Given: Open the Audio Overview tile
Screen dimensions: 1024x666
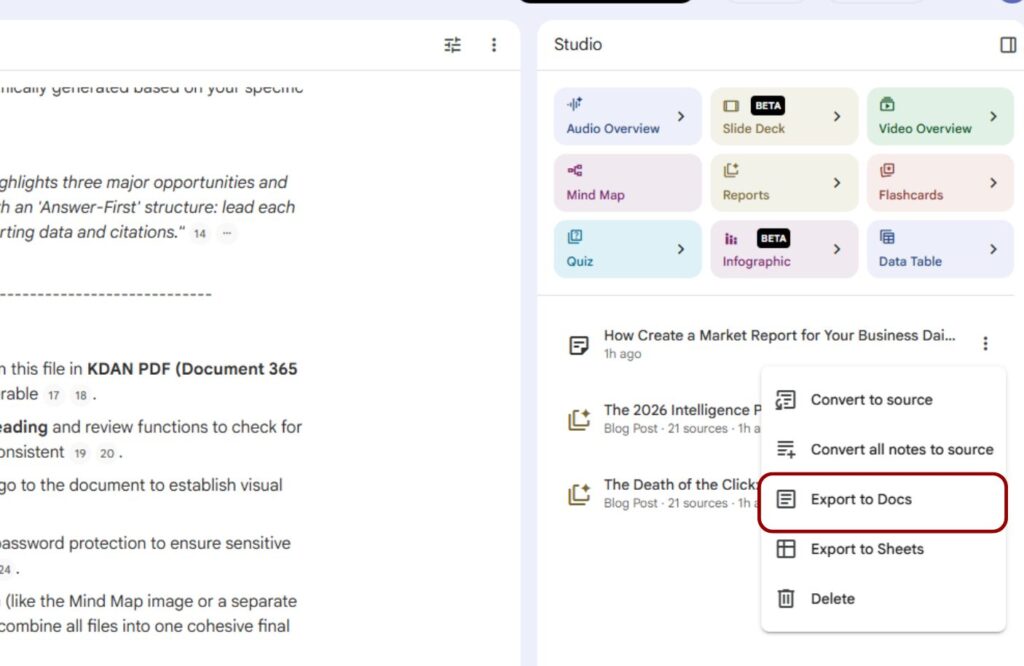Looking at the screenshot, I should [x=613, y=117].
